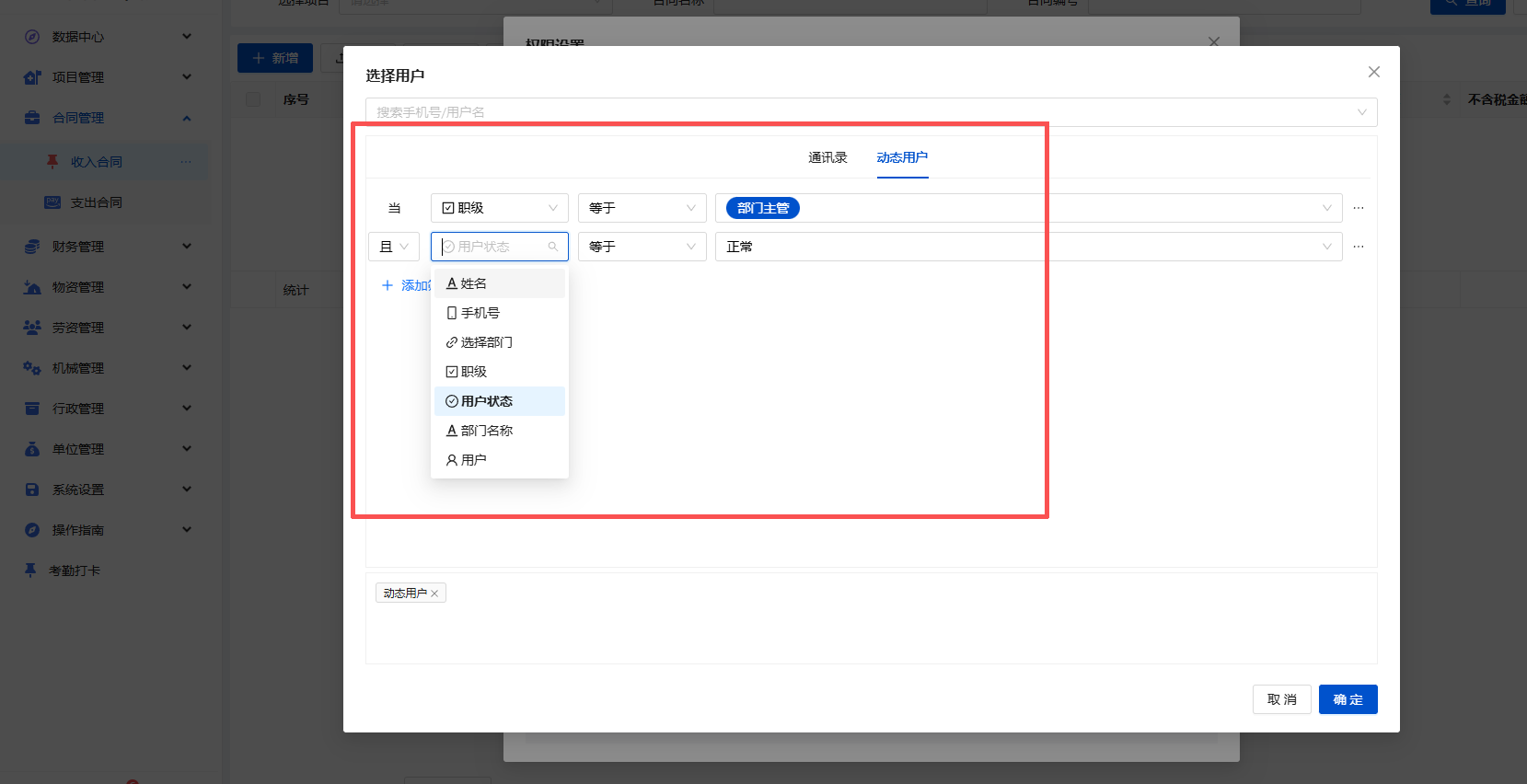
Task: Expand the 物资管理 menu
Action: coord(187,287)
